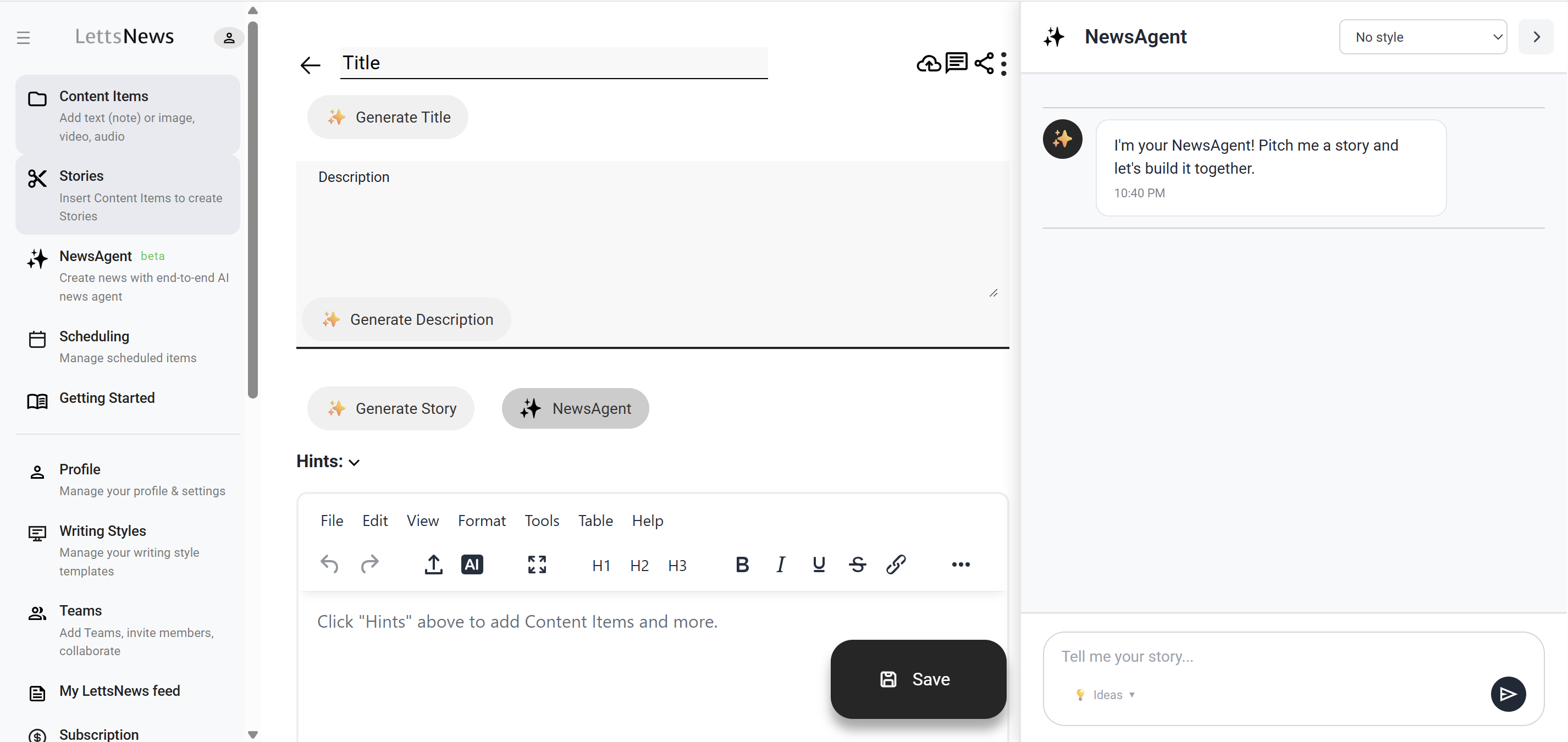The image size is (1568, 742).
Task: Open the No style dropdown
Action: (1422, 37)
